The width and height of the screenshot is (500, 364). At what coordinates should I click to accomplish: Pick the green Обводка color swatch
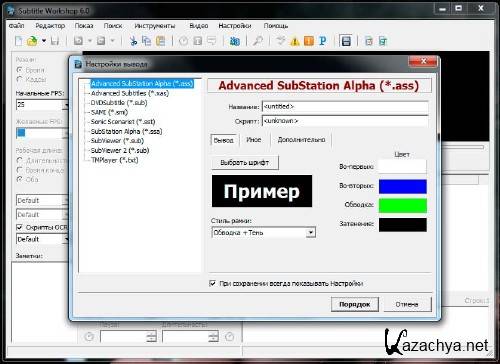point(403,205)
